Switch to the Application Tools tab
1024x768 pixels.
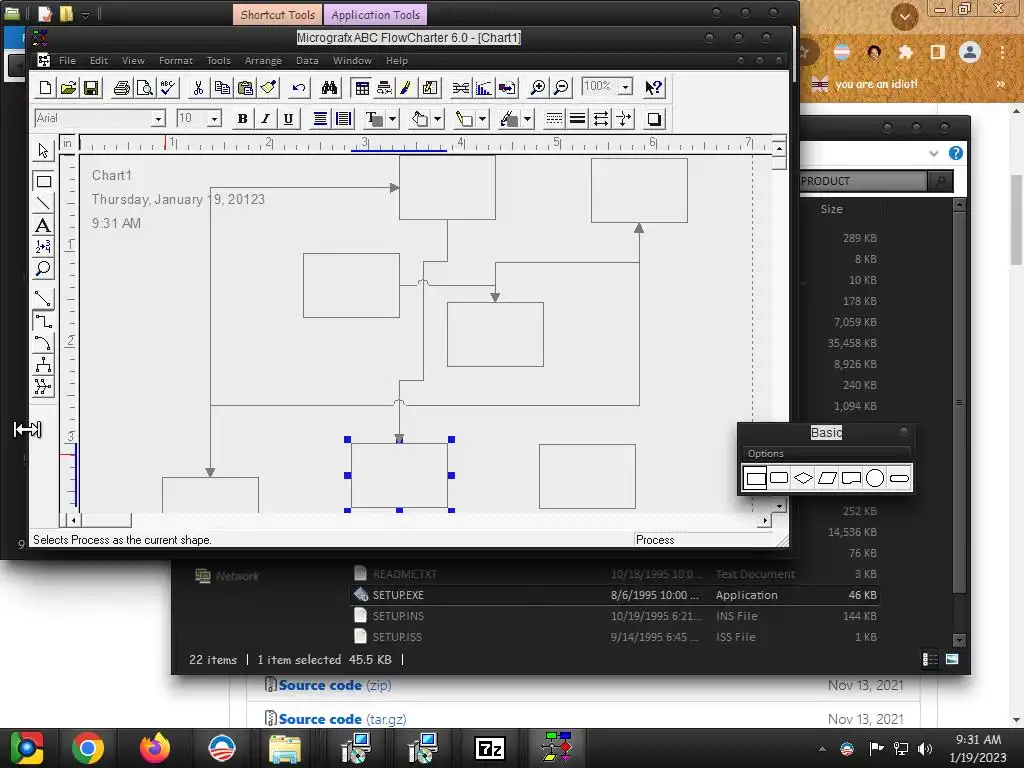(376, 14)
